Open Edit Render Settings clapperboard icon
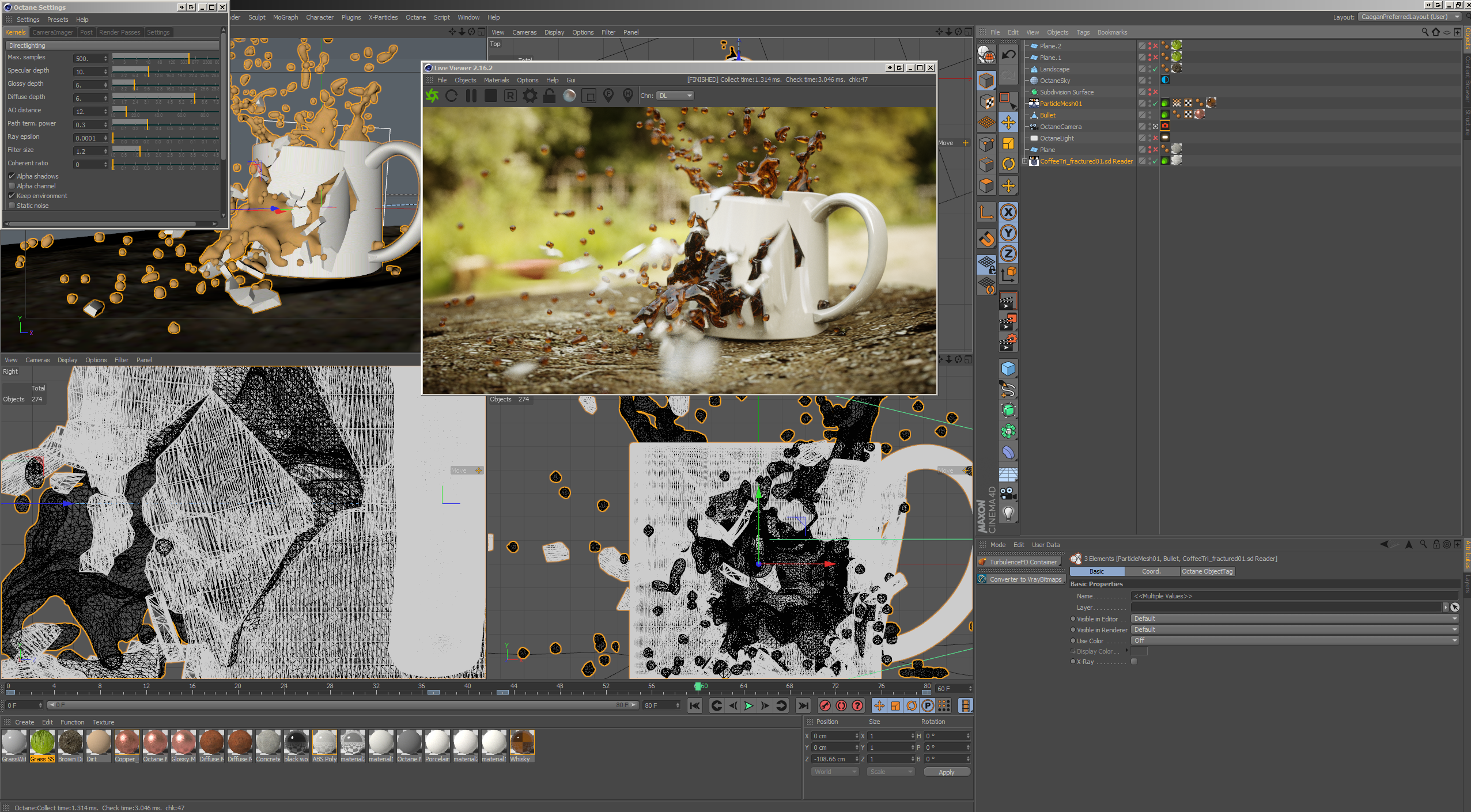The width and height of the screenshot is (1471, 812). tap(1007, 343)
